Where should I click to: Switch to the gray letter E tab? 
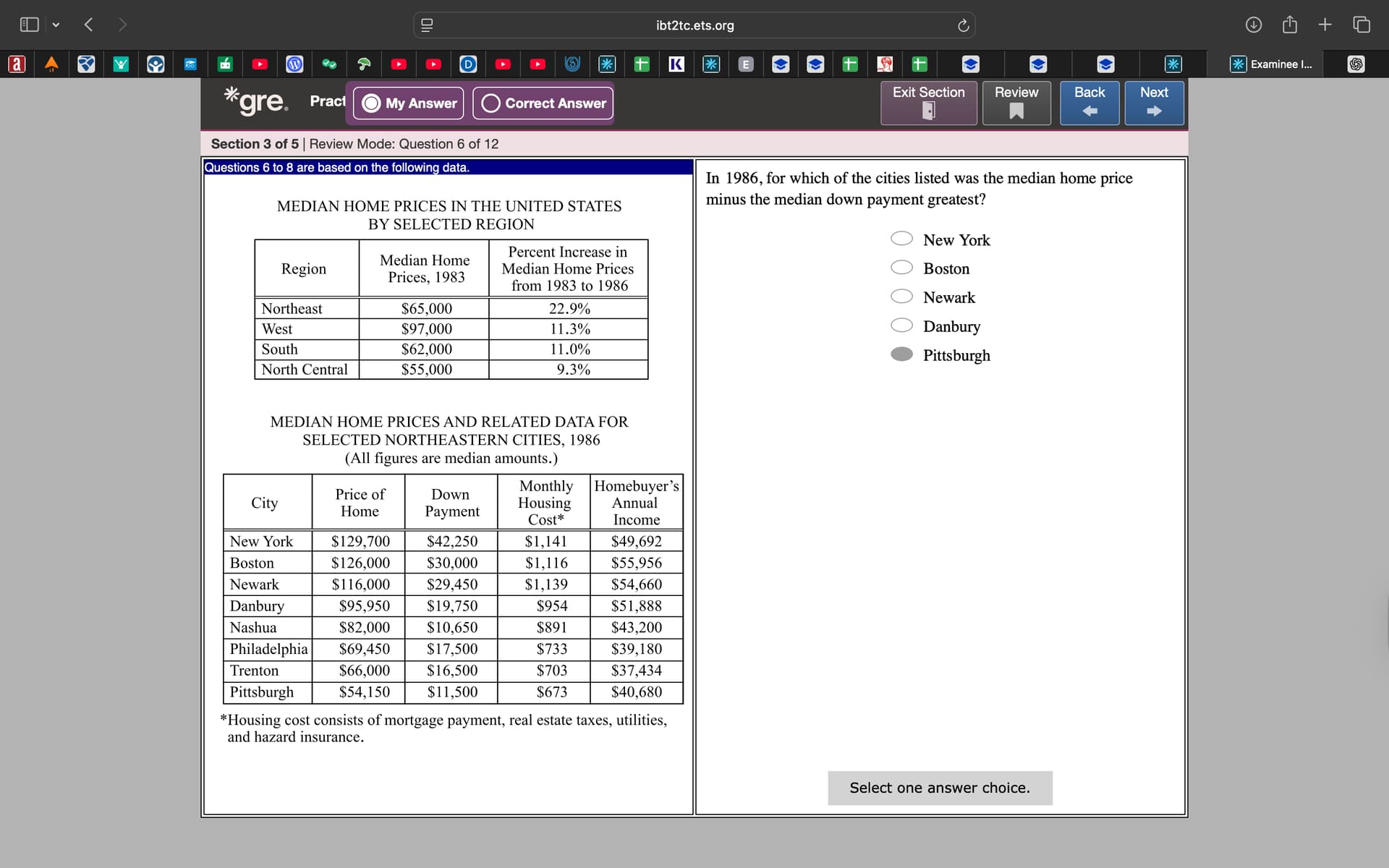click(x=746, y=64)
